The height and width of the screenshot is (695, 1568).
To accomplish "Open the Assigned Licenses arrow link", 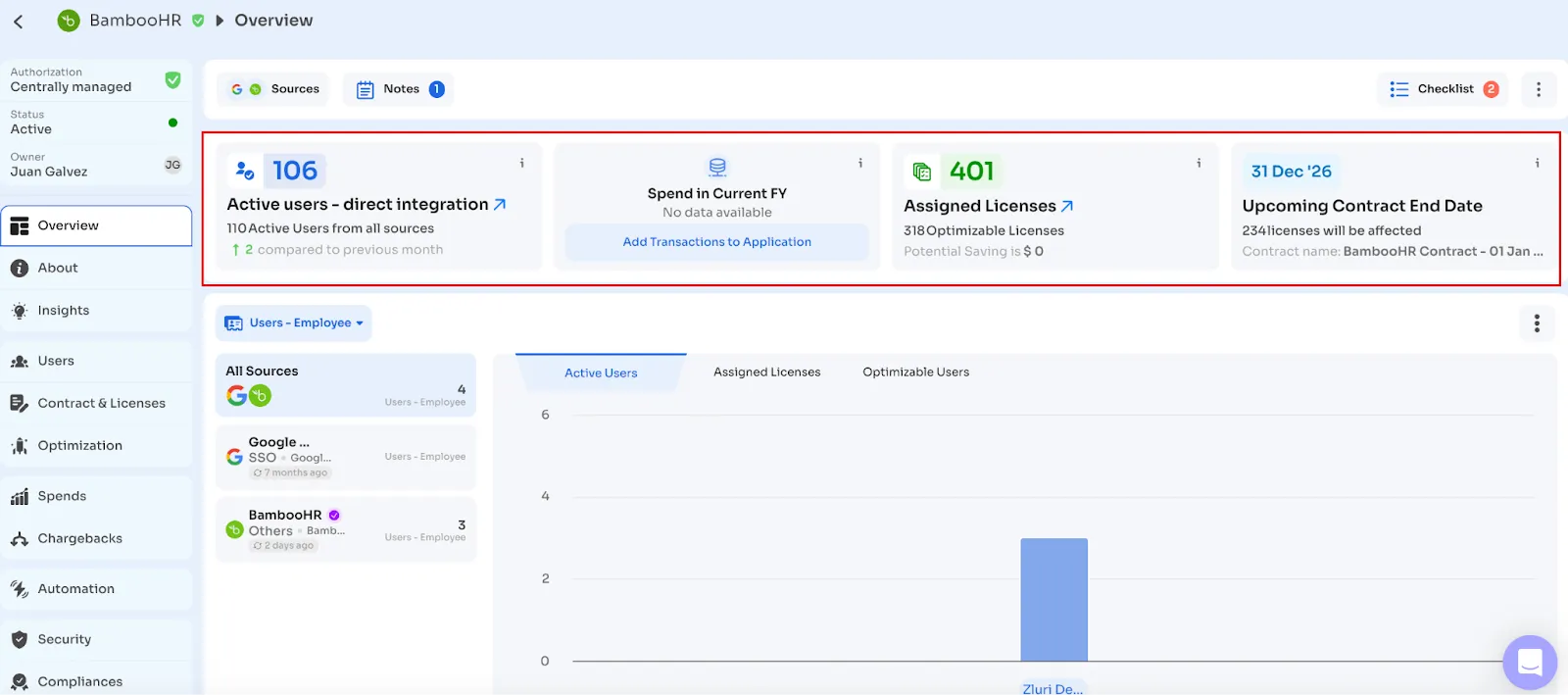I will [x=1067, y=206].
